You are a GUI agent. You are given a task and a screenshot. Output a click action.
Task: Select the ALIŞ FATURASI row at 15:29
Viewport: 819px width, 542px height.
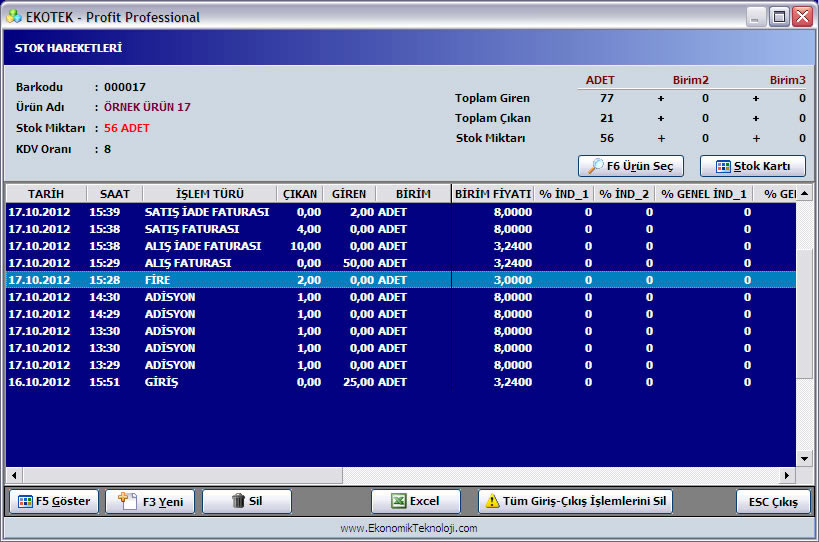[401, 263]
